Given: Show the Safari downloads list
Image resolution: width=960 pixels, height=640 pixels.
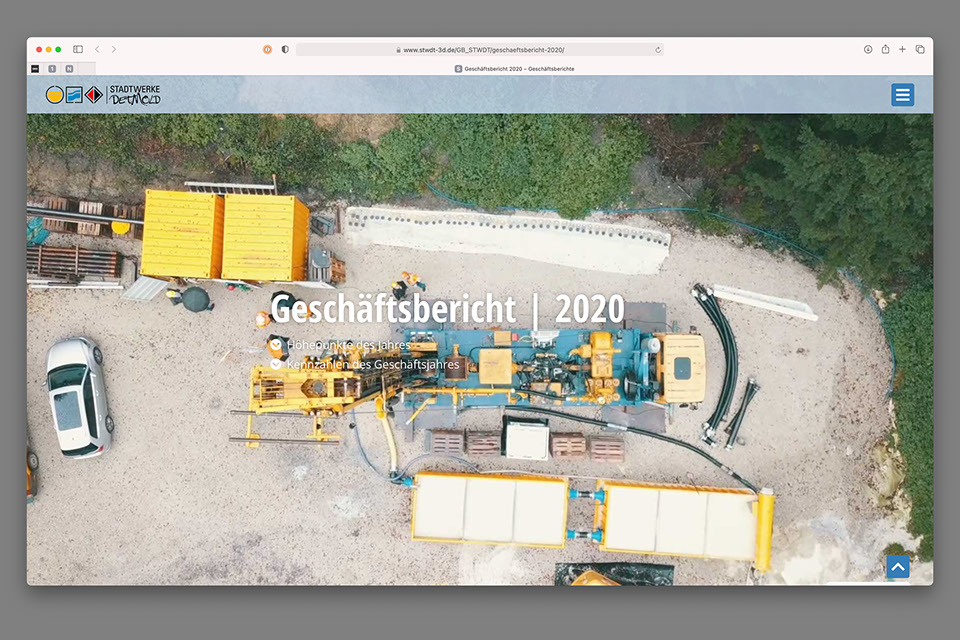Looking at the screenshot, I should [x=868, y=49].
